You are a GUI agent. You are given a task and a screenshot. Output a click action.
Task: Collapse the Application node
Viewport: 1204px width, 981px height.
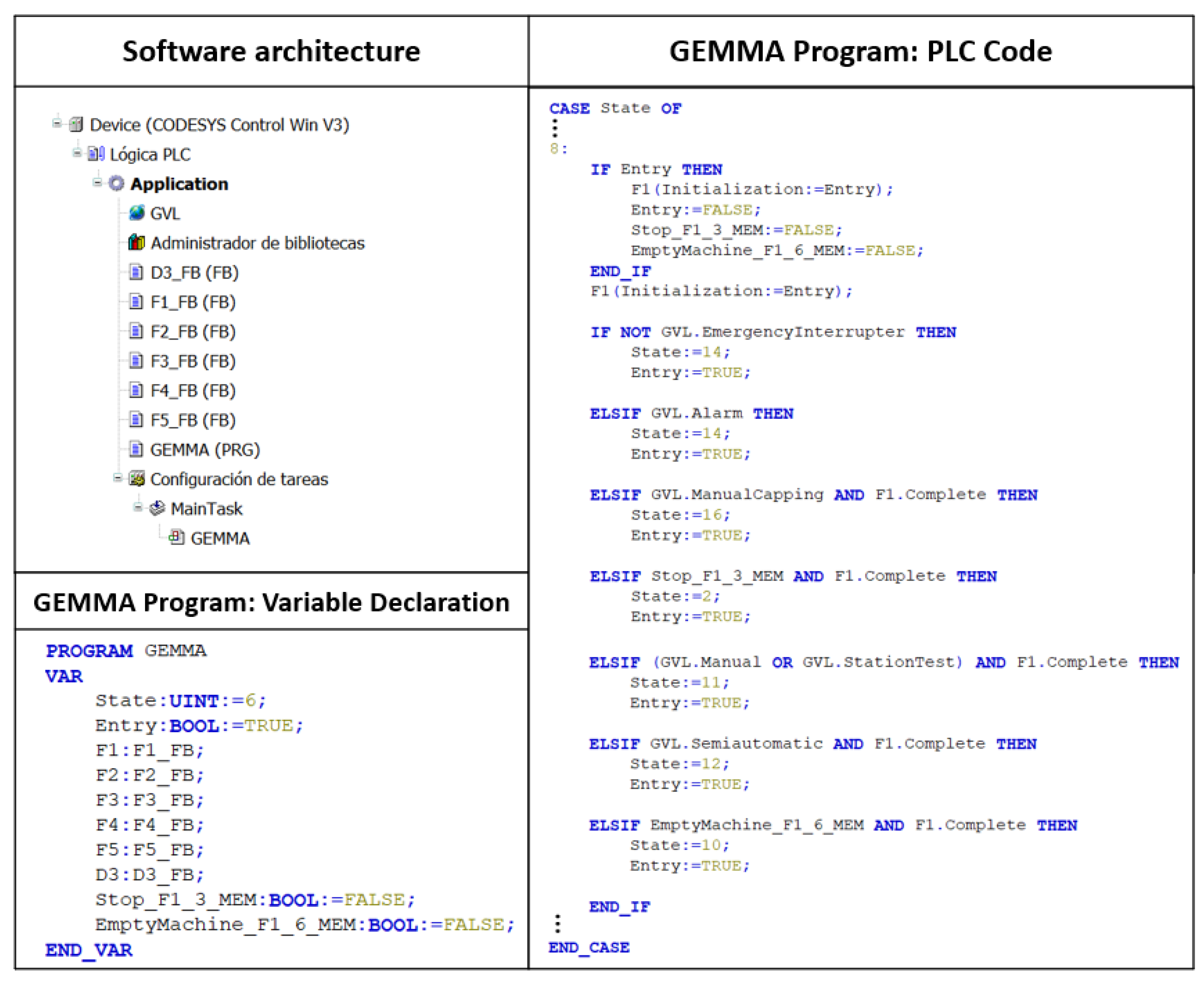(98, 182)
